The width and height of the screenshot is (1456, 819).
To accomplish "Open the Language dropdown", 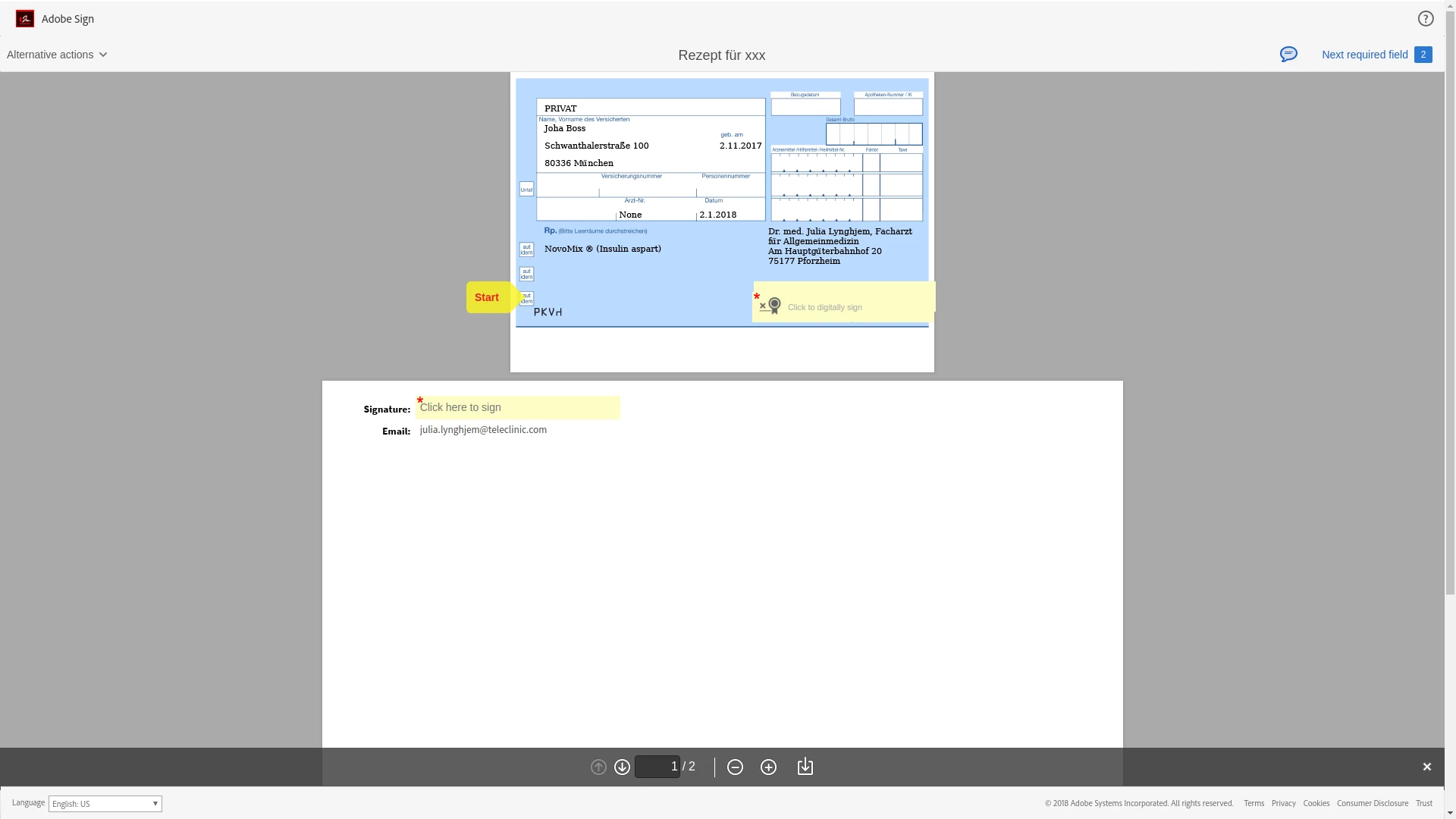I will [105, 804].
